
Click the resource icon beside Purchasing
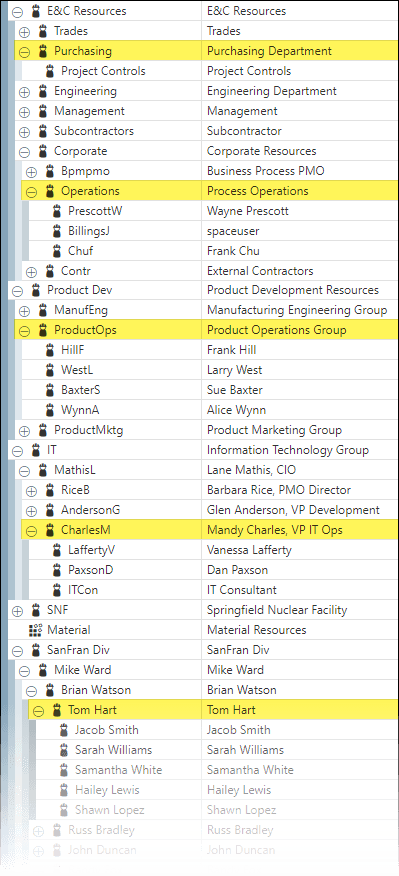[42, 51]
